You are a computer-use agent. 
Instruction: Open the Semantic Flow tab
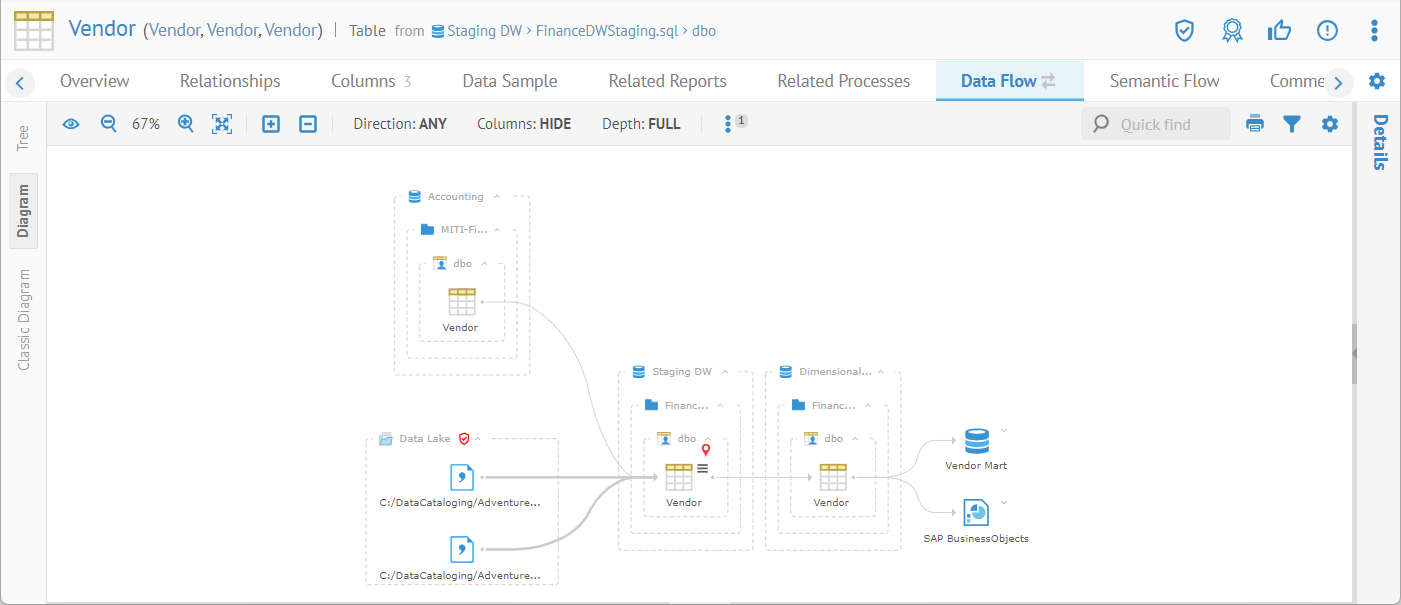pos(1164,81)
